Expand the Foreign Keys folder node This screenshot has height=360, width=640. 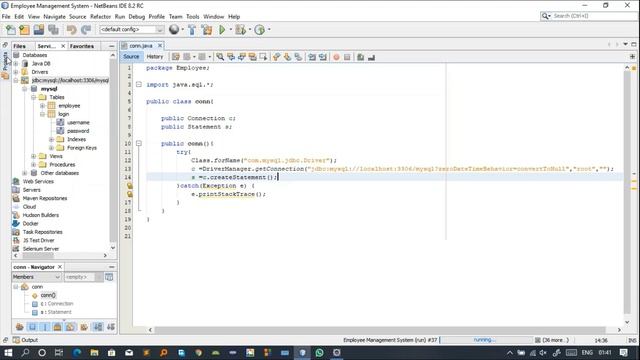pyautogui.click(x=51, y=148)
